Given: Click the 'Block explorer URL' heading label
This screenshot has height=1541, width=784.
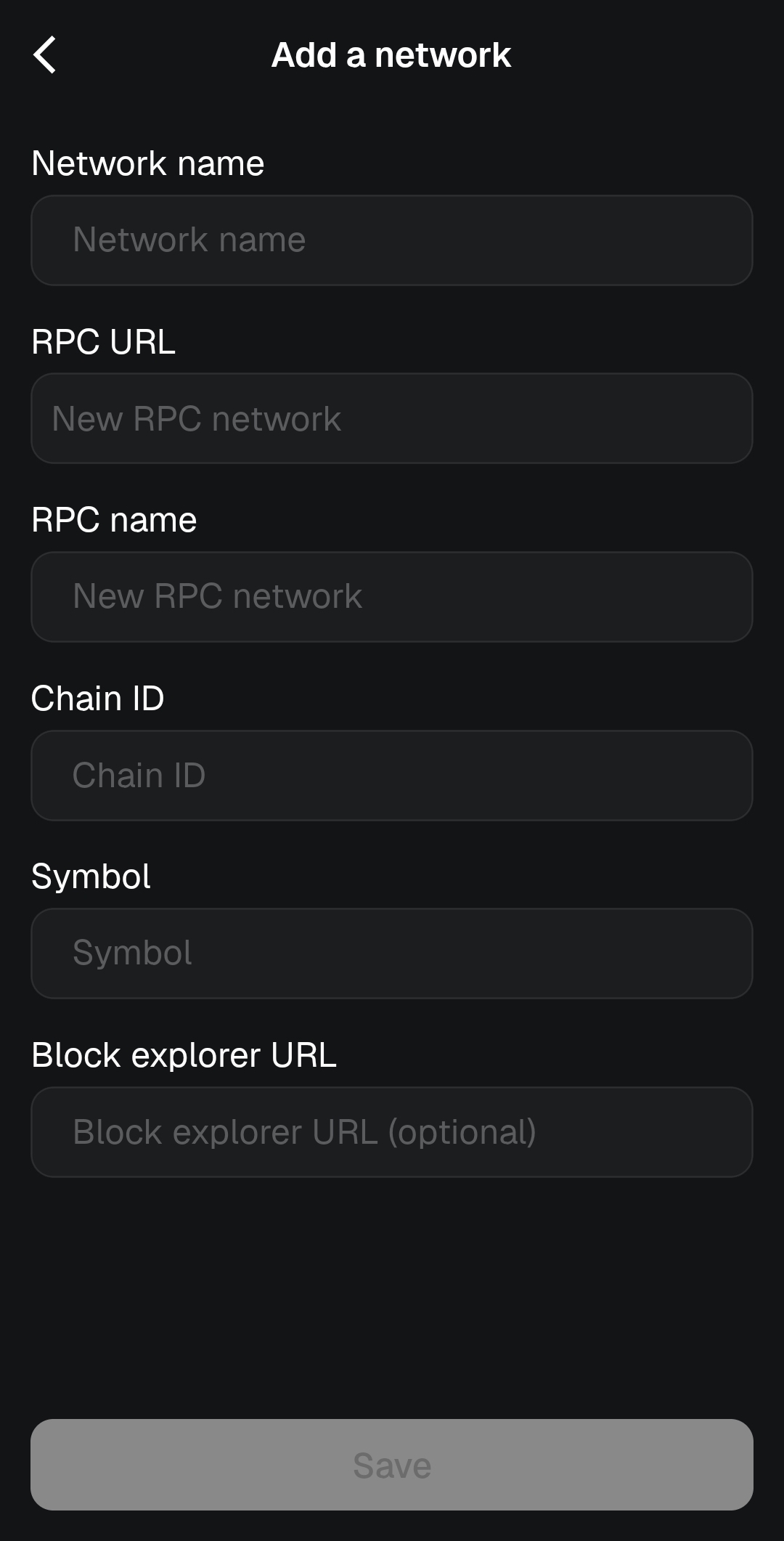Looking at the screenshot, I should pyautogui.click(x=184, y=1056).
